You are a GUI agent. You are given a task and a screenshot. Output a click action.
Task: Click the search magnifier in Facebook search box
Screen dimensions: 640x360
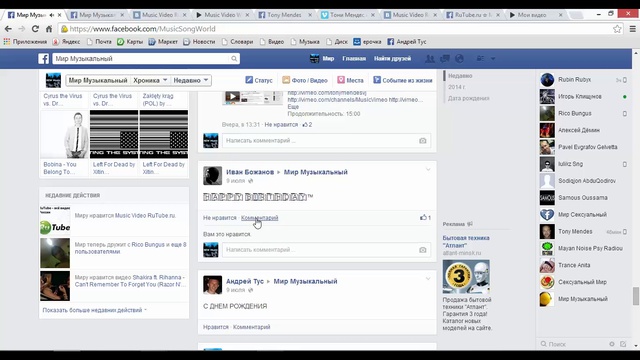tap(234, 59)
